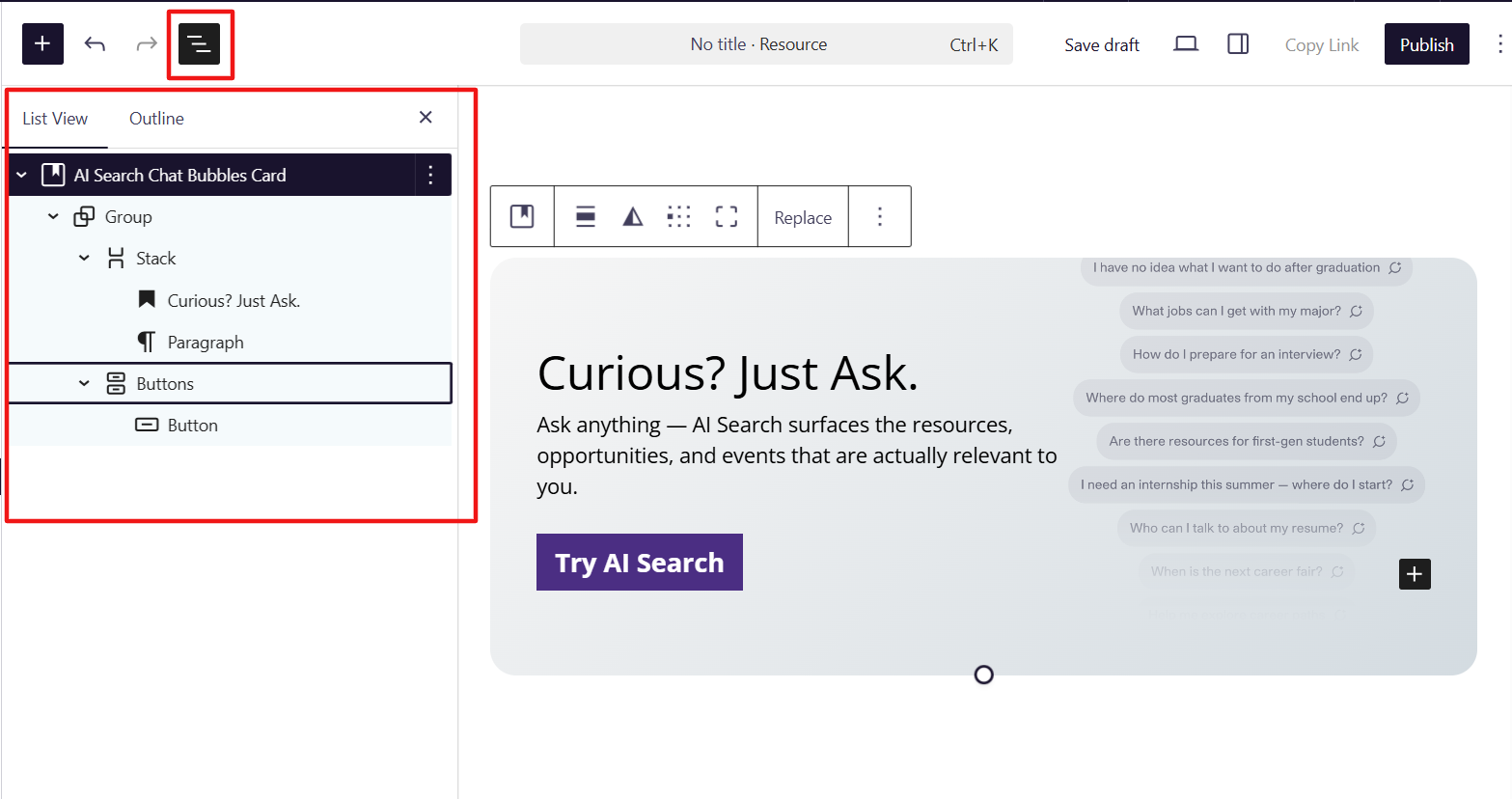
Task: Click the circular resize handle below the card
Action: 984,675
